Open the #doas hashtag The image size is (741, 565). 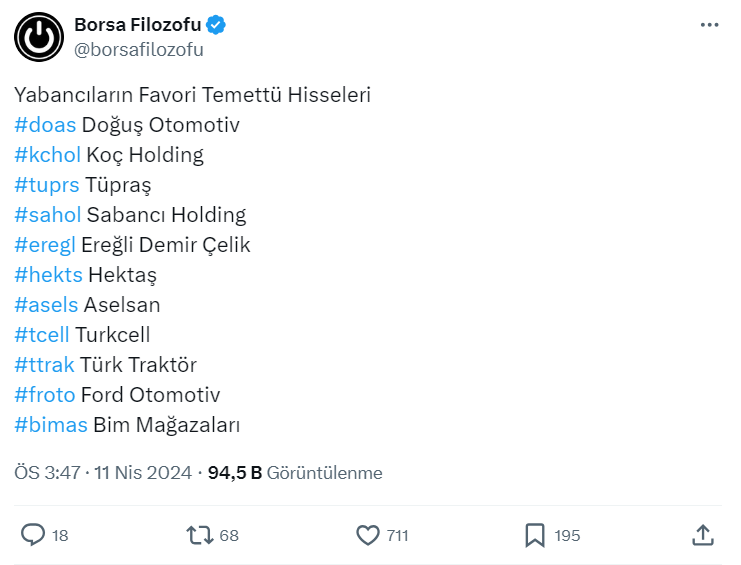[45, 125]
